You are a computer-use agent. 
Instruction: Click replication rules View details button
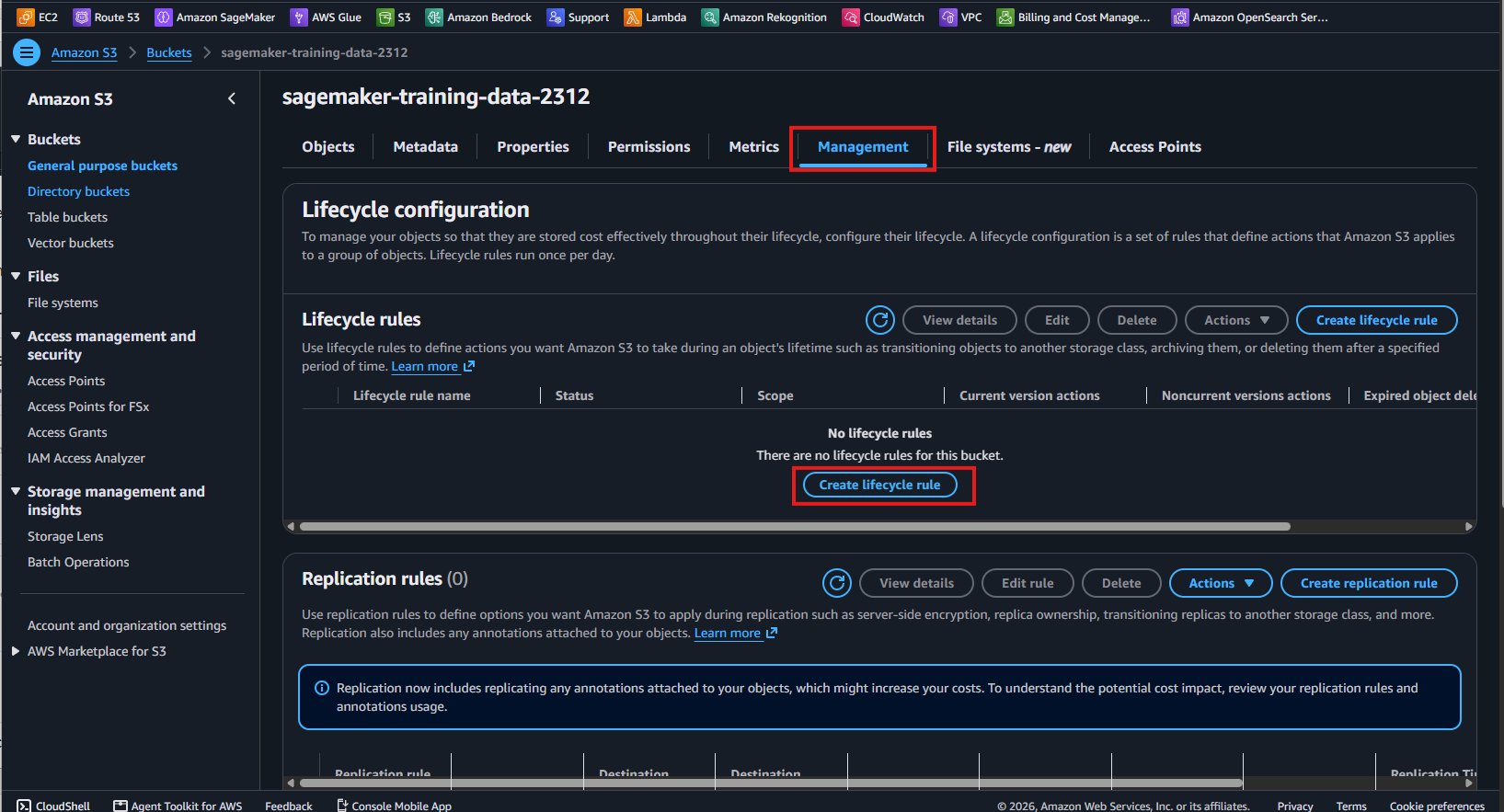coord(916,583)
